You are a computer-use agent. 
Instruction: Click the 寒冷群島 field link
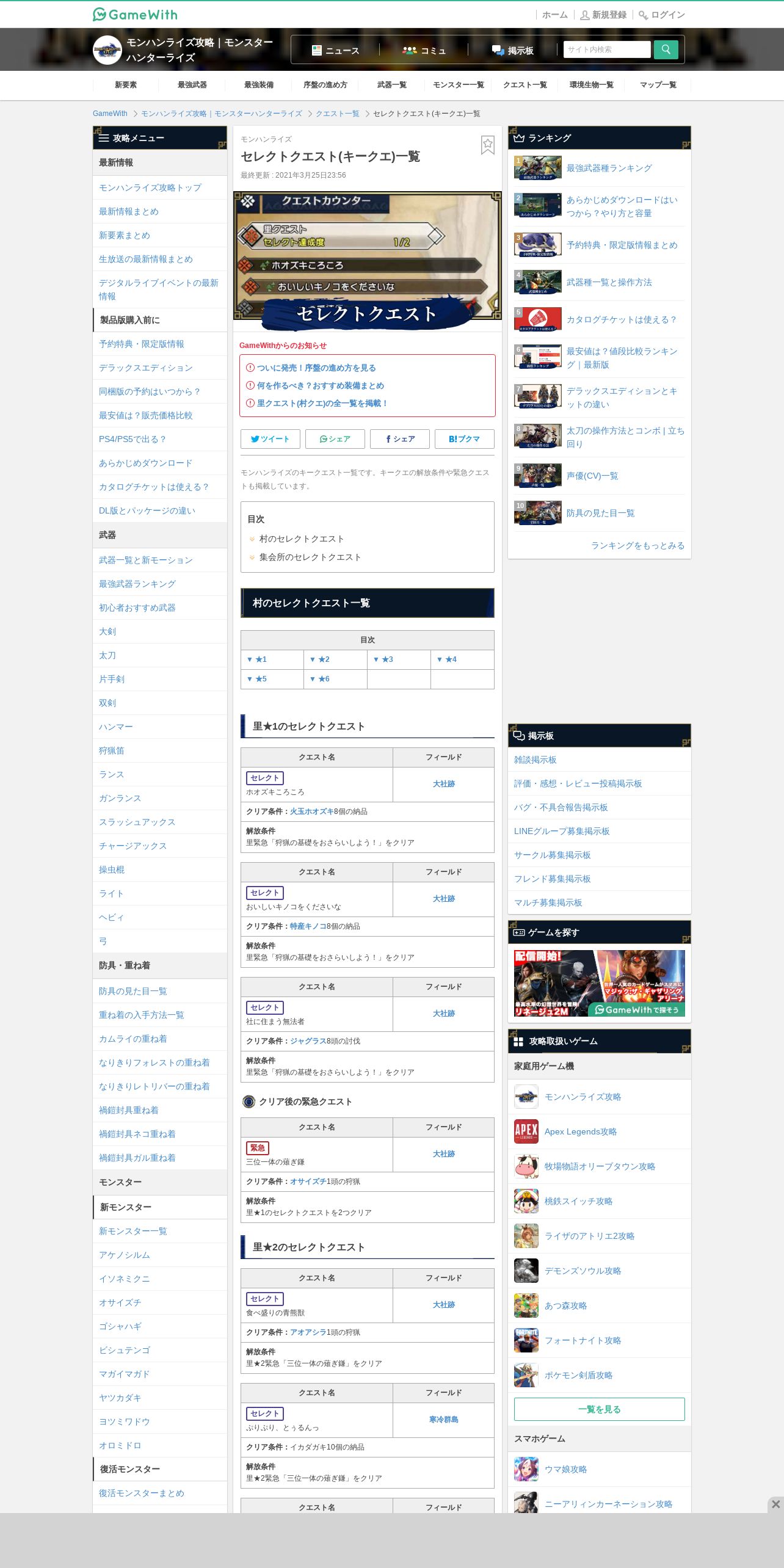444,1420
